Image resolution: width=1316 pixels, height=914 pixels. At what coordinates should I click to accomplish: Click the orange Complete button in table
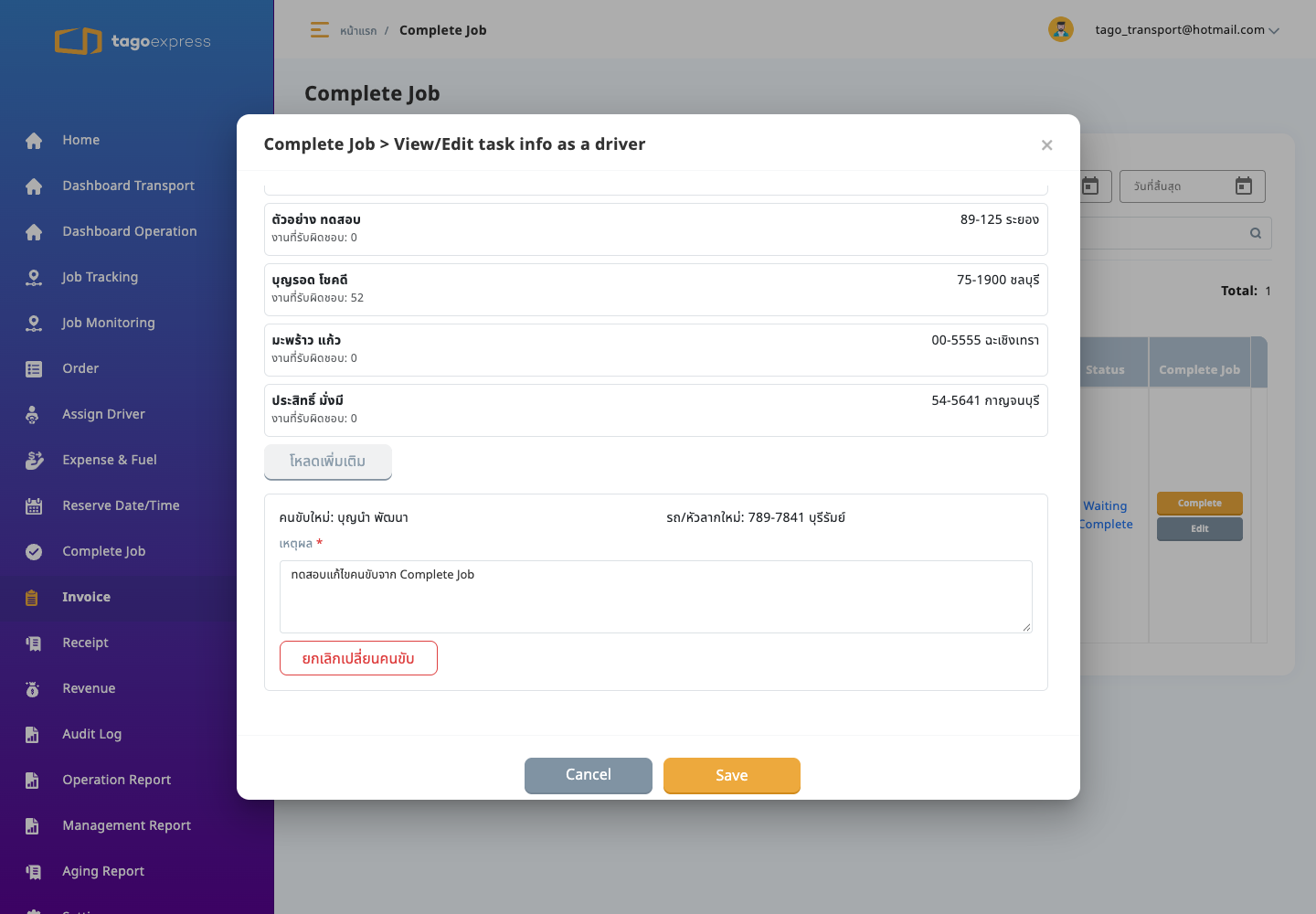pos(1200,504)
